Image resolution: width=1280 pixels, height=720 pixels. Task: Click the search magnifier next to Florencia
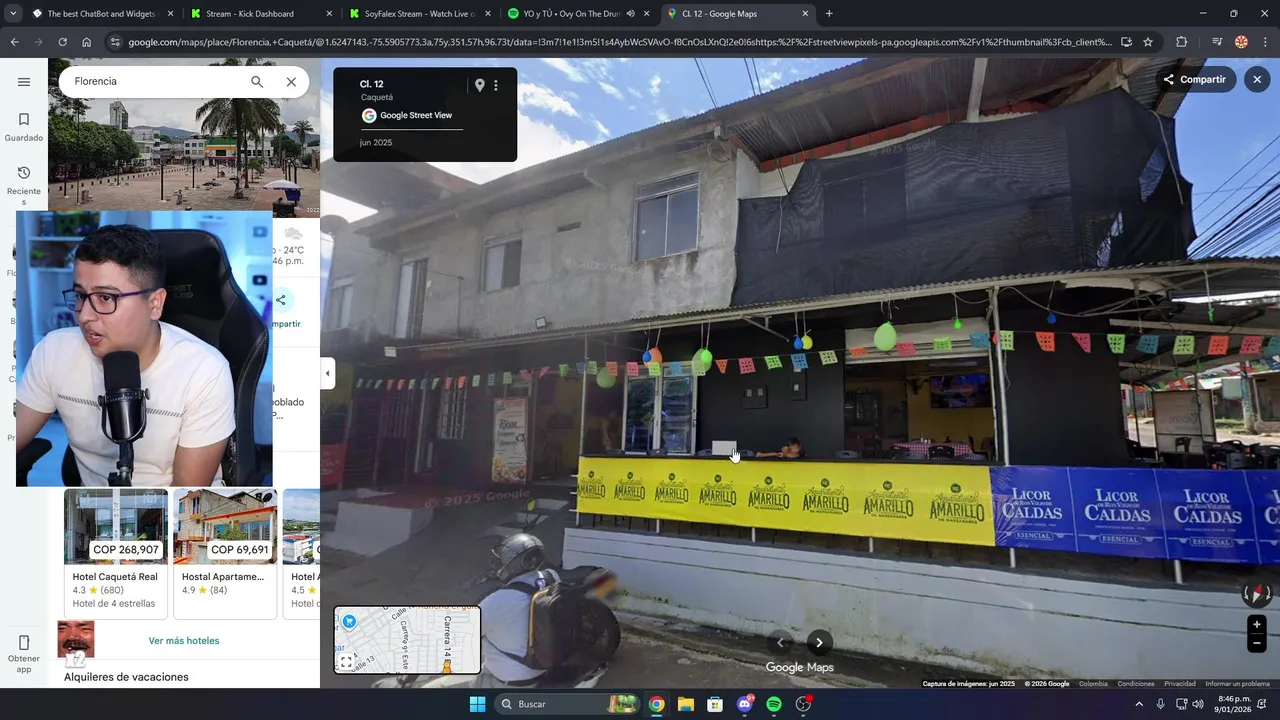click(257, 82)
